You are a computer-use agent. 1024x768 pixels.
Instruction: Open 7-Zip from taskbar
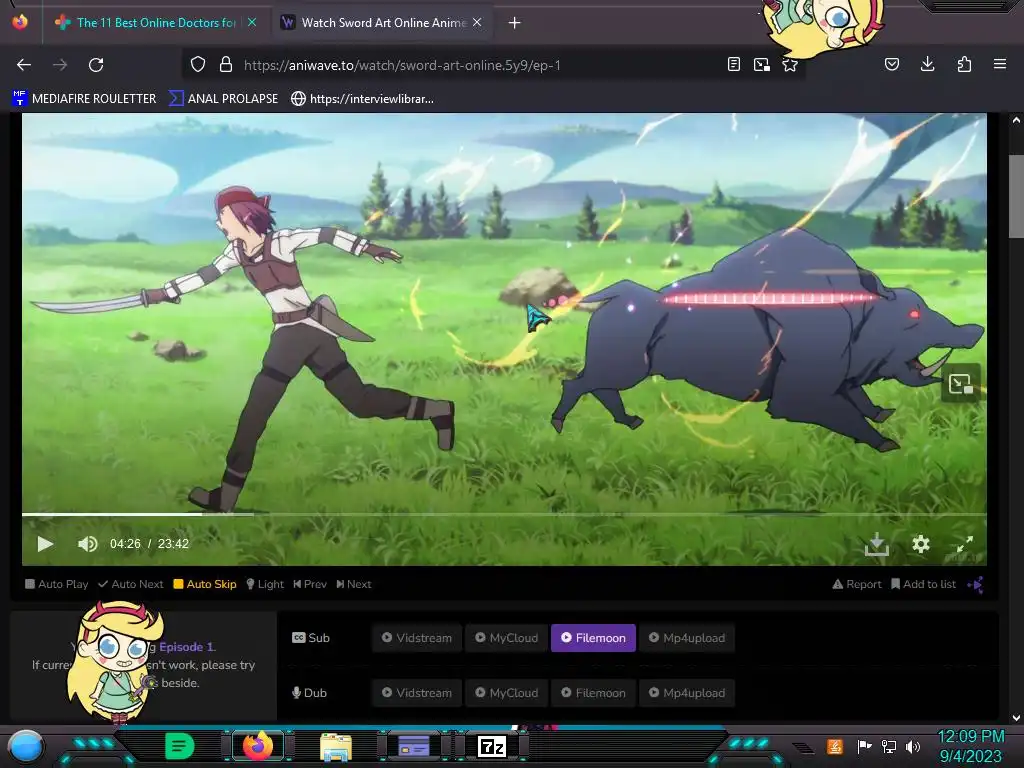pyautogui.click(x=492, y=746)
